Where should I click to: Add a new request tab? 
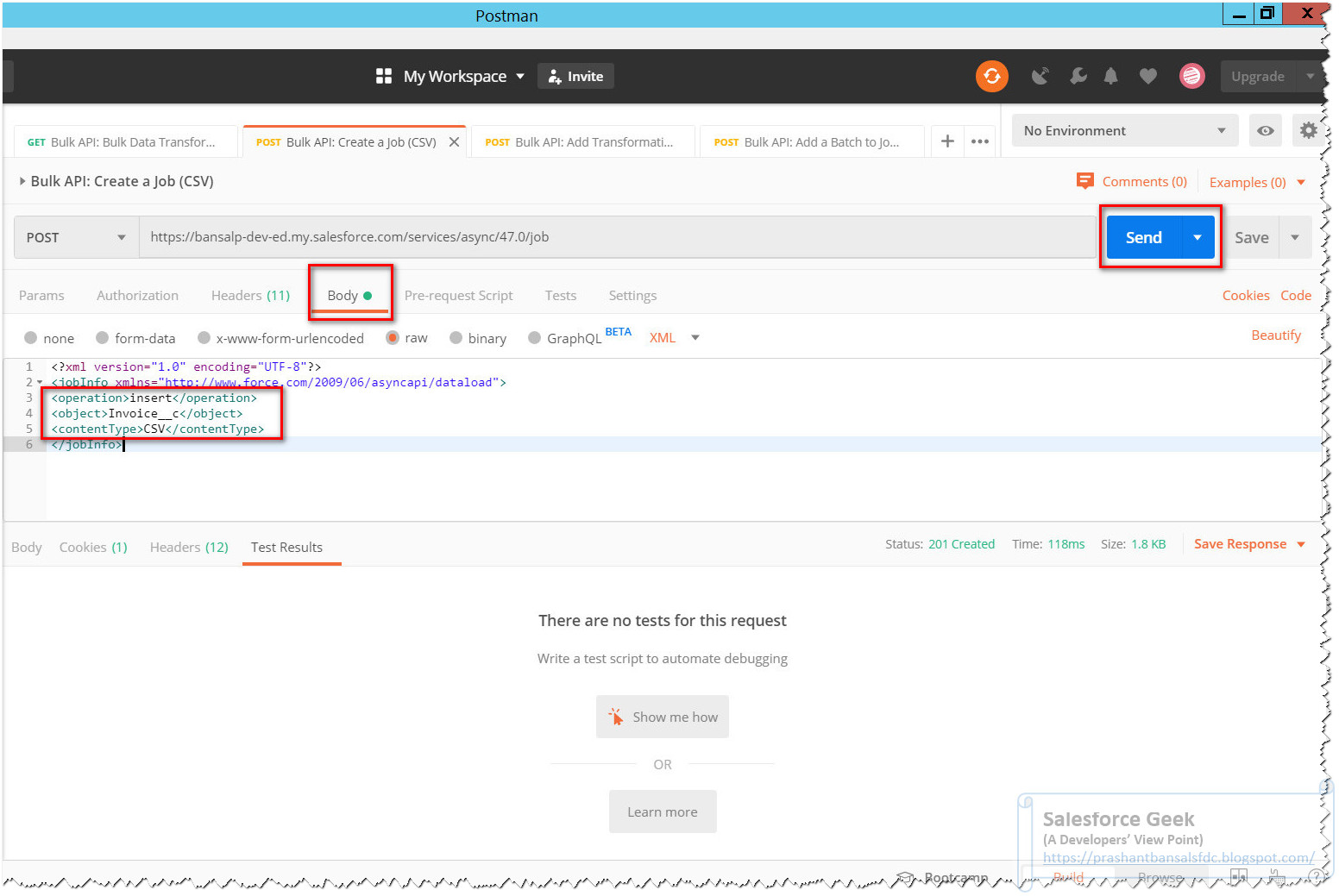(x=947, y=141)
